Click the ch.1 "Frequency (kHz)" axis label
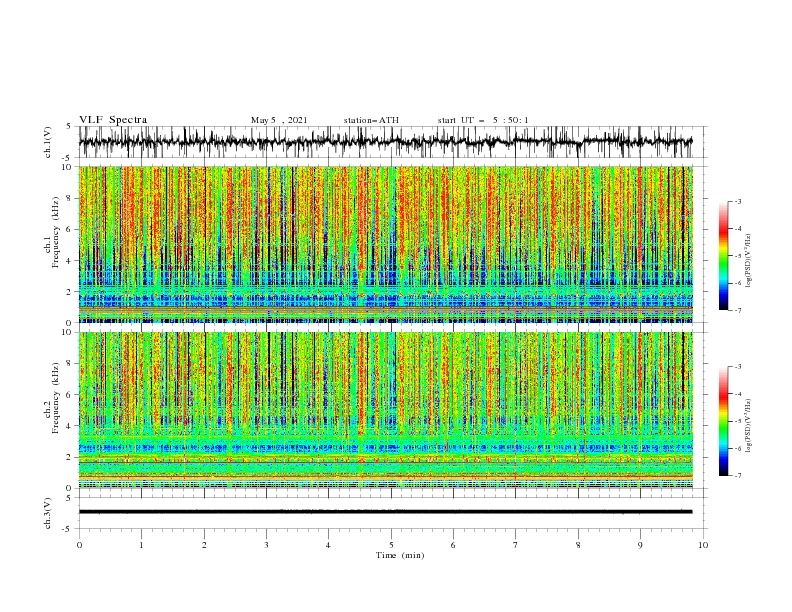Screen dimensions: 792x612 point(56,233)
